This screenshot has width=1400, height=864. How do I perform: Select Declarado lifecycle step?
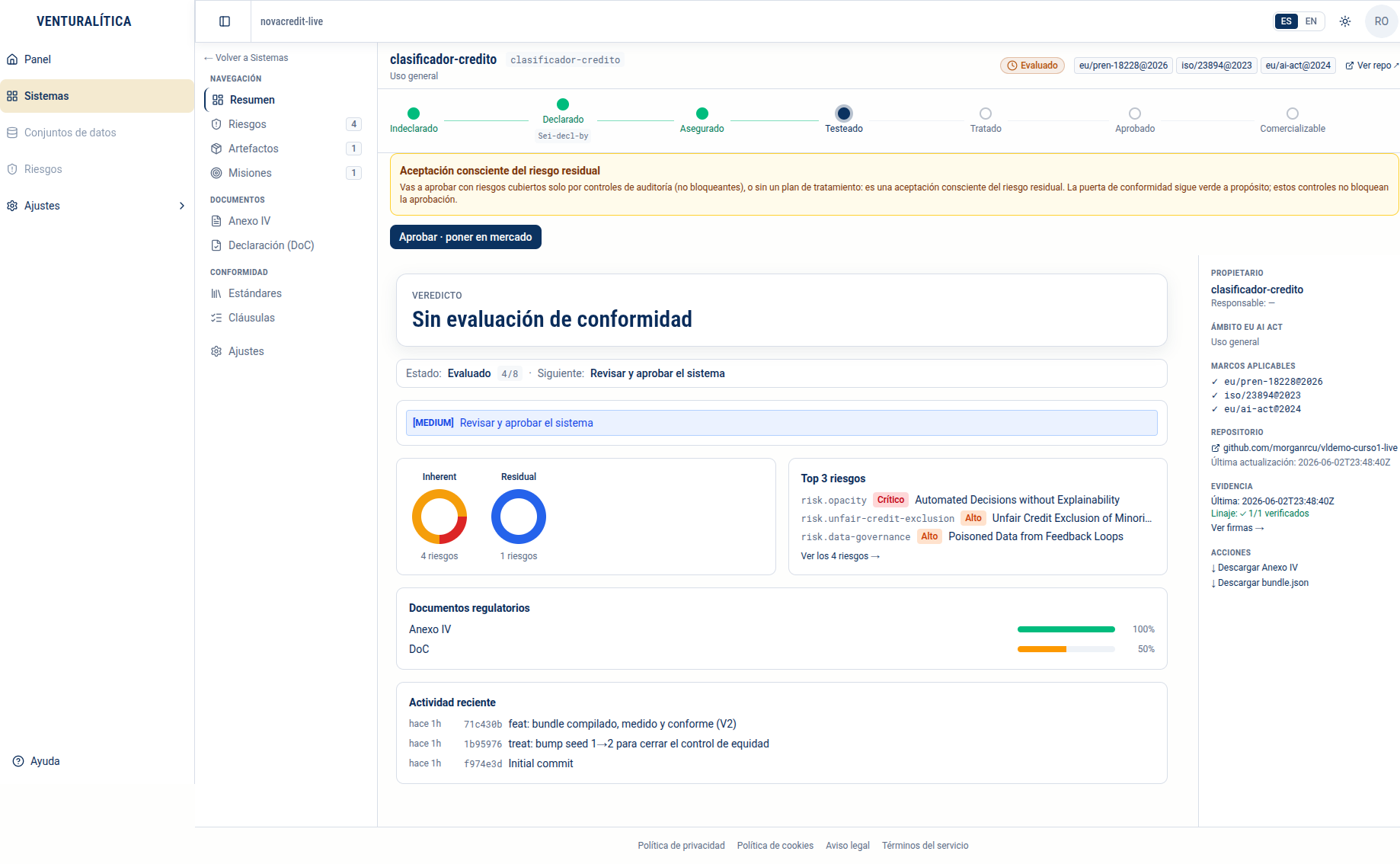563,120
